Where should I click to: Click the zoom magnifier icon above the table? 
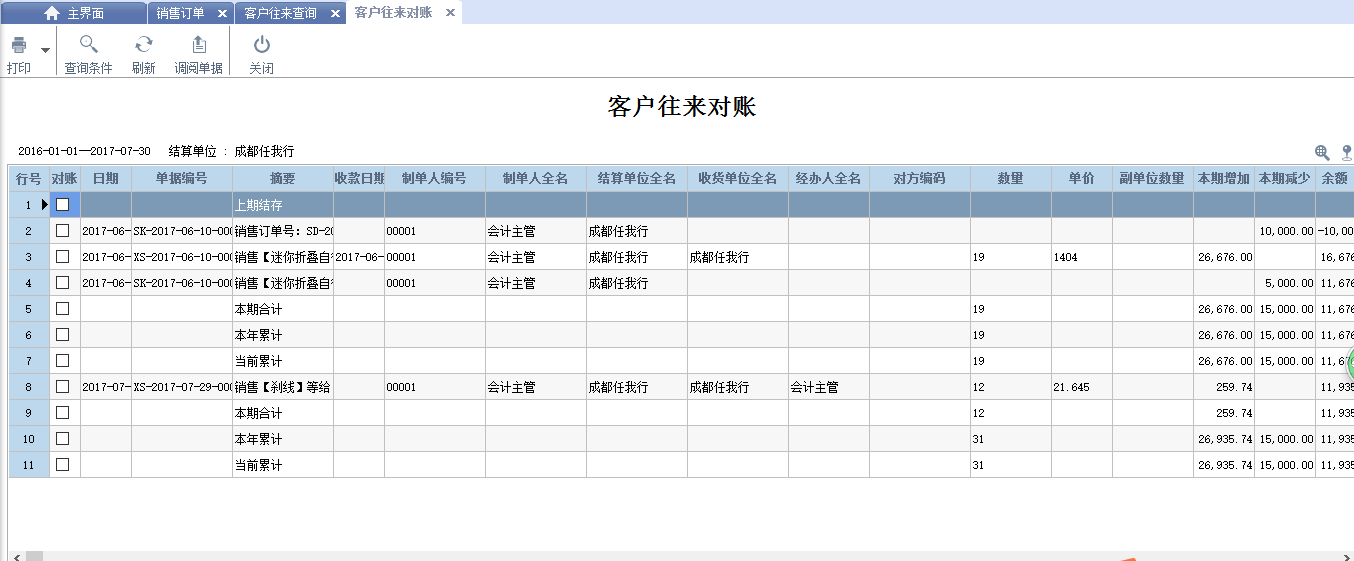(1322, 152)
